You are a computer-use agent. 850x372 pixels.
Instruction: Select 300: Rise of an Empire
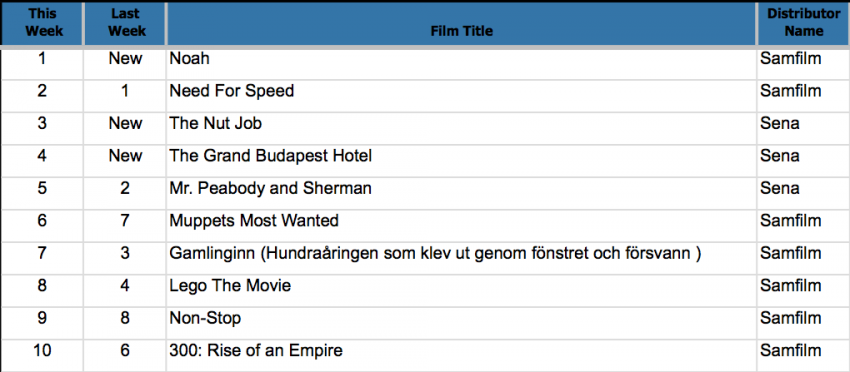pyautogui.click(x=256, y=351)
